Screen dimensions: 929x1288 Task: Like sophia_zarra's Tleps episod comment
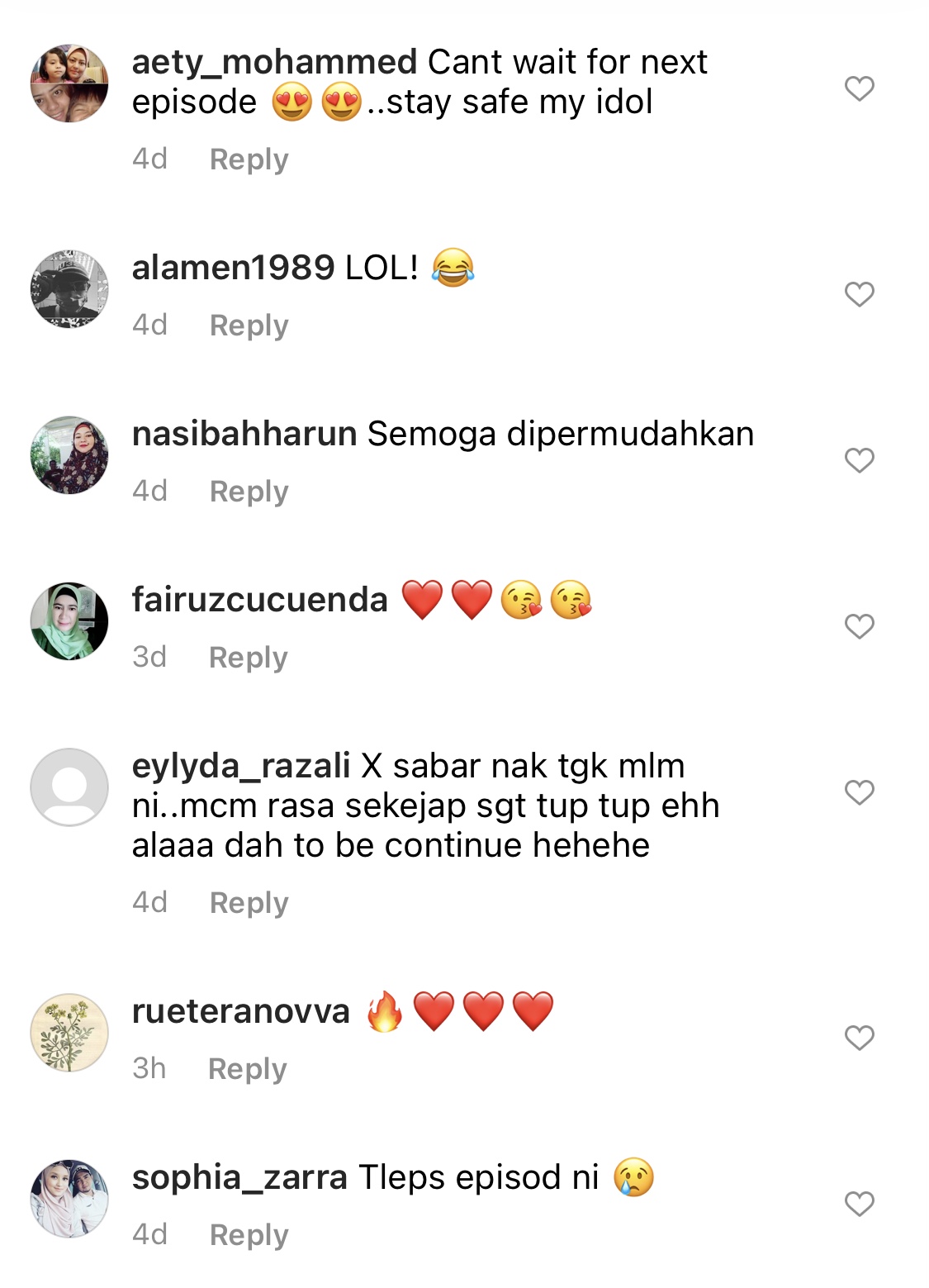(x=859, y=1204)
